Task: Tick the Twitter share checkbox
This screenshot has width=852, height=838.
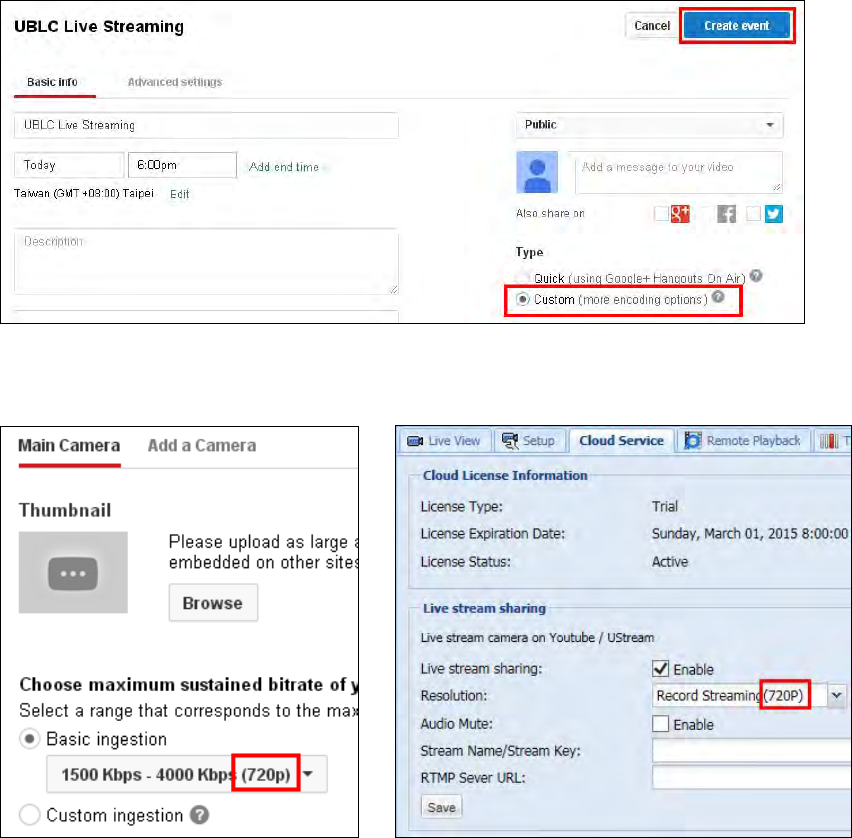Action: [753, 214]
